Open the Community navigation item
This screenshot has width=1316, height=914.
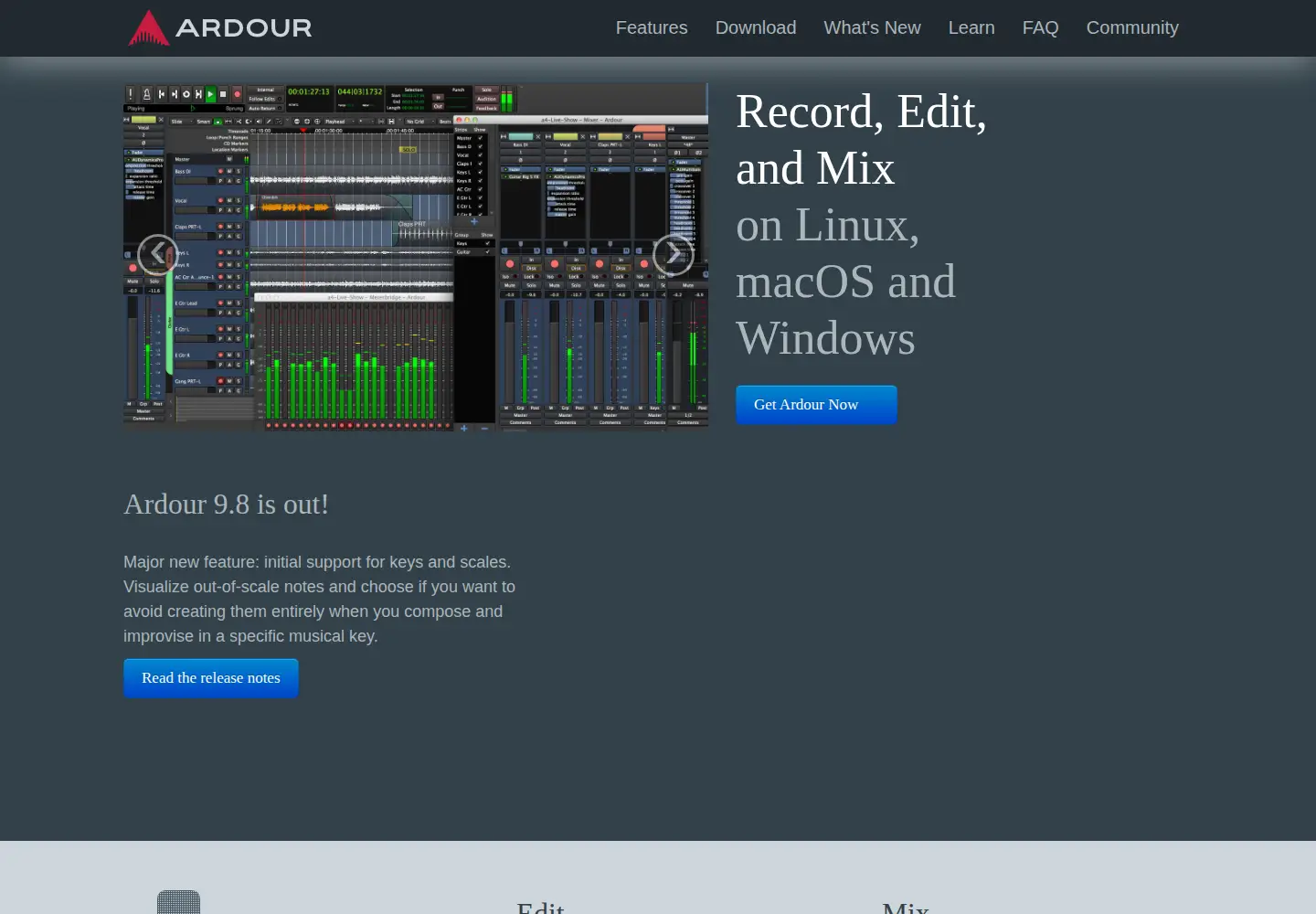1132,27
